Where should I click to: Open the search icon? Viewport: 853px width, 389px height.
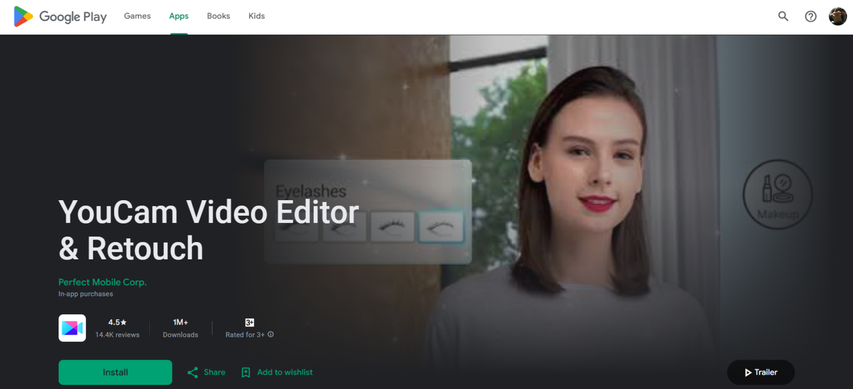(x=783, y=16)
